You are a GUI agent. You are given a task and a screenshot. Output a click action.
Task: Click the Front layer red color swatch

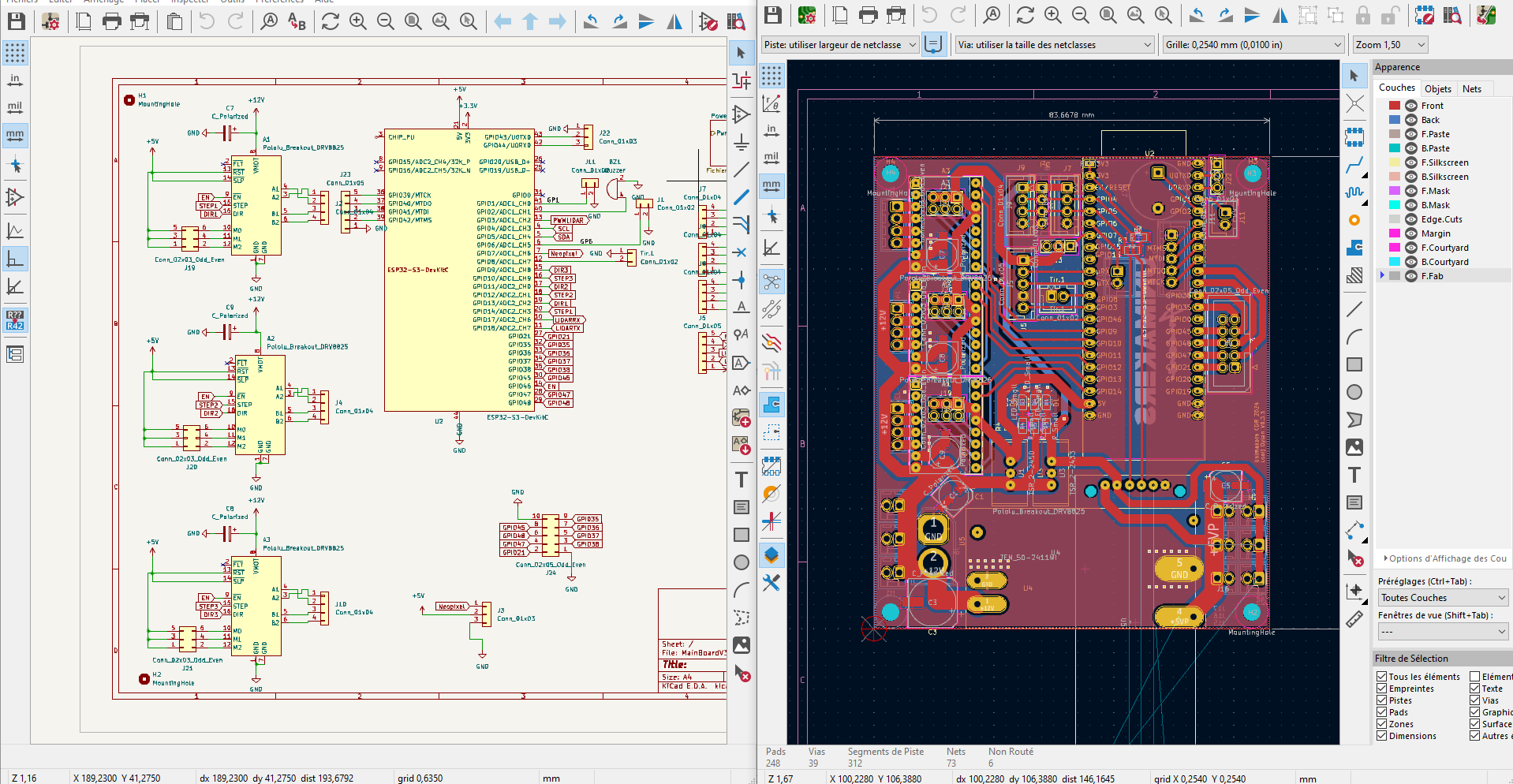point(1394,106)
